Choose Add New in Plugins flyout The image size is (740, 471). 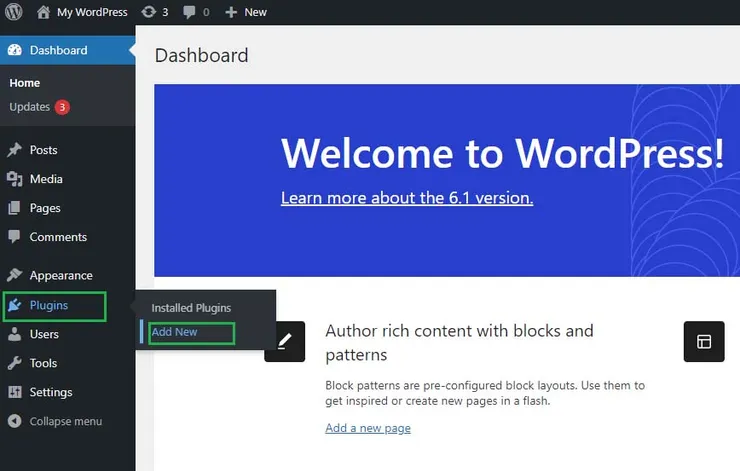(175, 332)
